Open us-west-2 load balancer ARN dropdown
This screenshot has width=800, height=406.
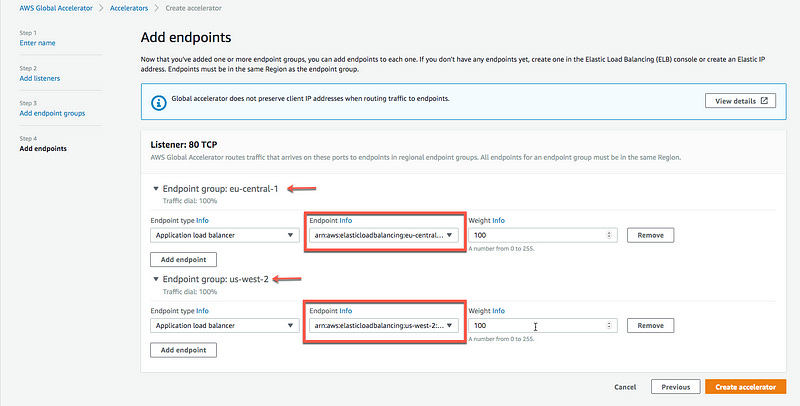coord(384,325)
